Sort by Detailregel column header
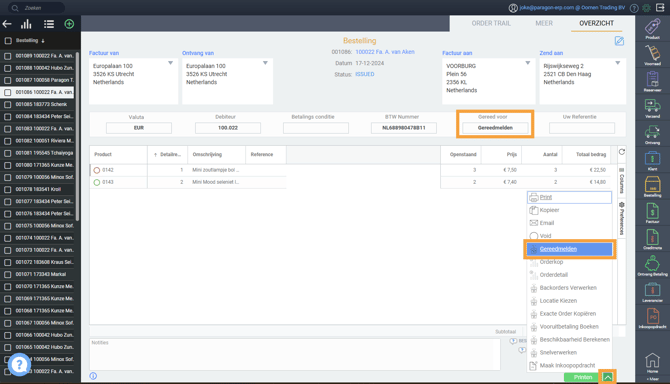The height and width of the screenshot is (384, 670). tap(168, 155)
